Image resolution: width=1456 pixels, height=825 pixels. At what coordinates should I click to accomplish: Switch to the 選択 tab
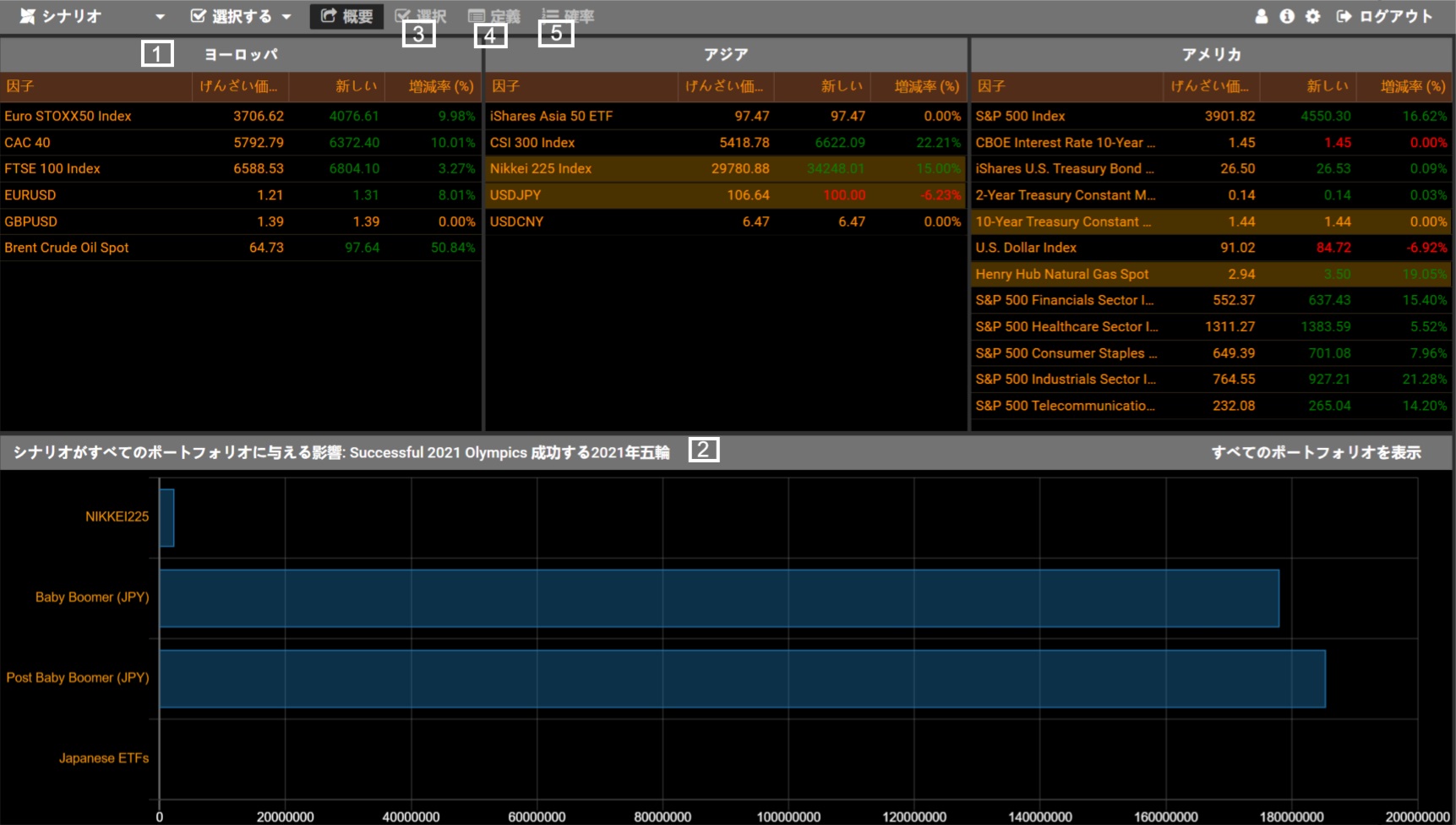[421, 16]
